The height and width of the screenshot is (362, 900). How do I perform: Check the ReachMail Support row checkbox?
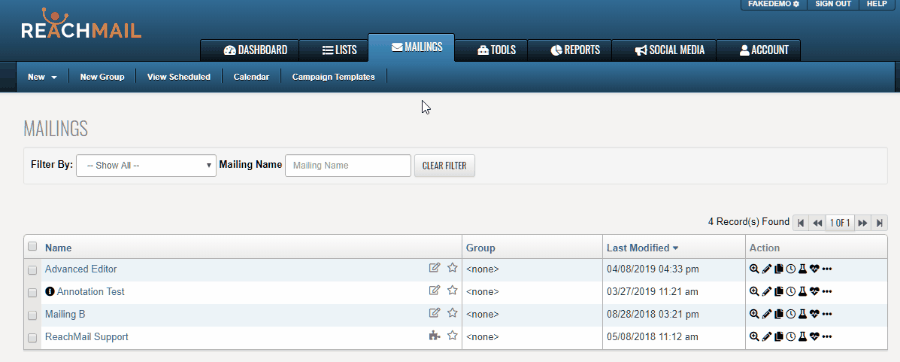[x=33, y=338]
